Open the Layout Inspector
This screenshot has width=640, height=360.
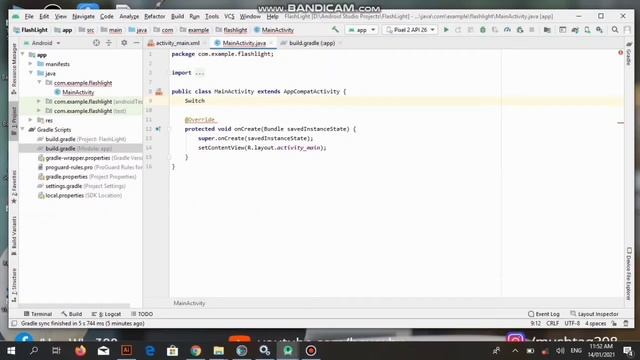pyautogui.click(x=594, y=314)
